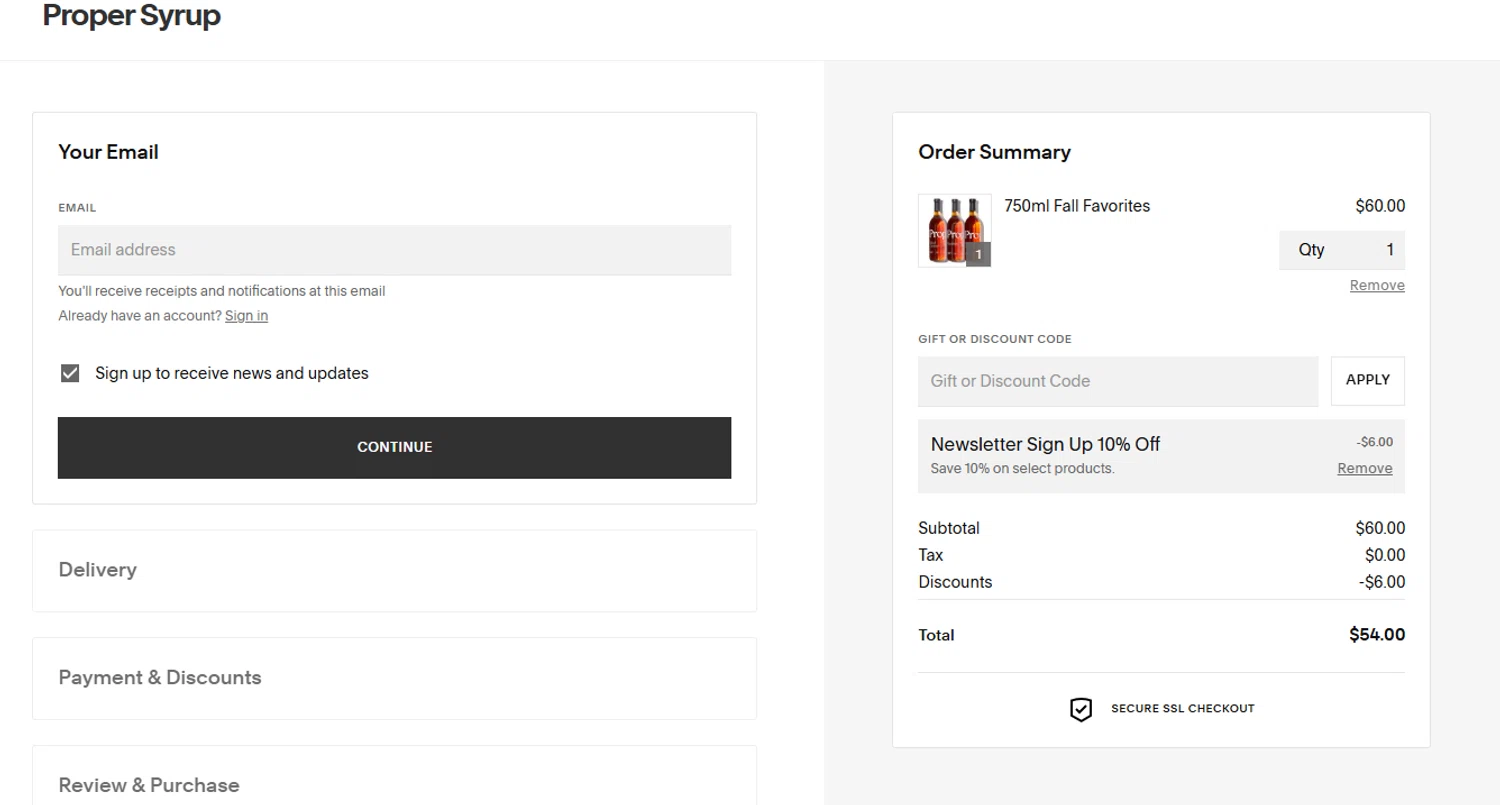Click the 750ml Fall Favorites product name
Image resolution: width=1500 pixels, height=805 pixels.
coord(1077,206)
